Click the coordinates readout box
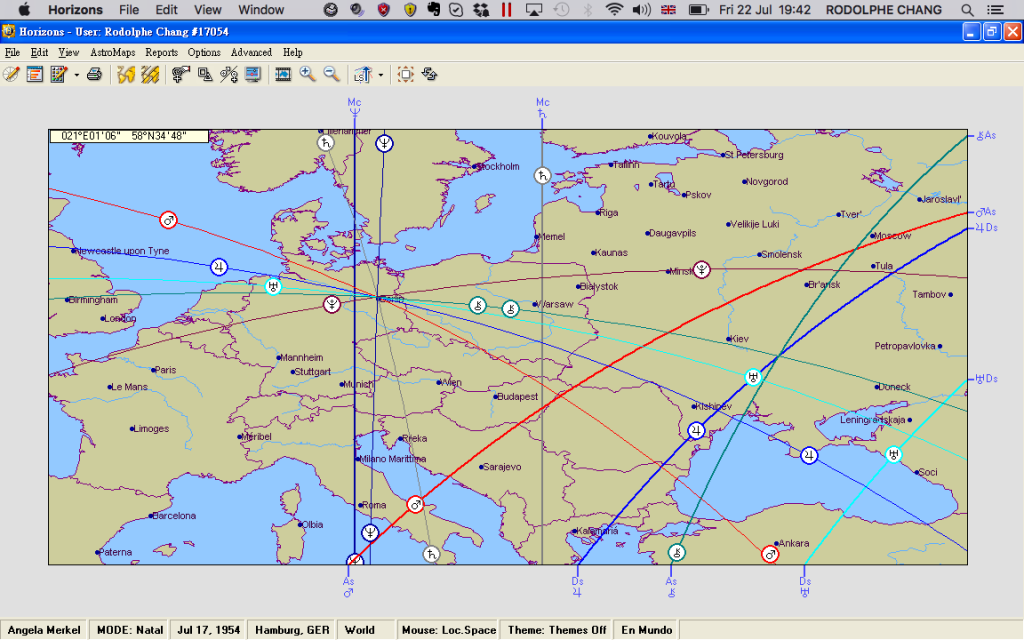This screenshot has height=640, width=1024. tap(129, 136)
